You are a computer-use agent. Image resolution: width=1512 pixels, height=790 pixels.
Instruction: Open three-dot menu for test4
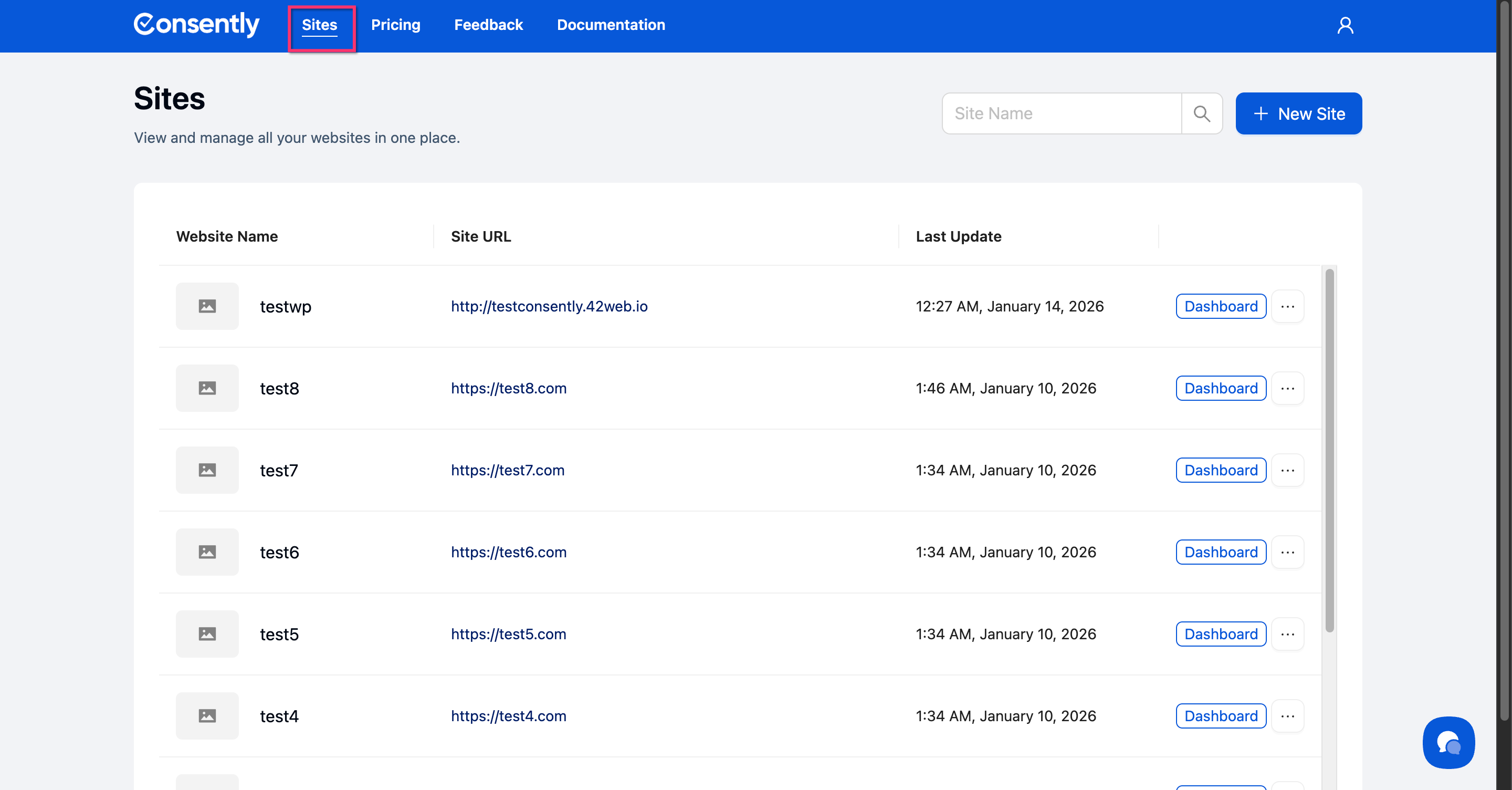coord(1287,716)
